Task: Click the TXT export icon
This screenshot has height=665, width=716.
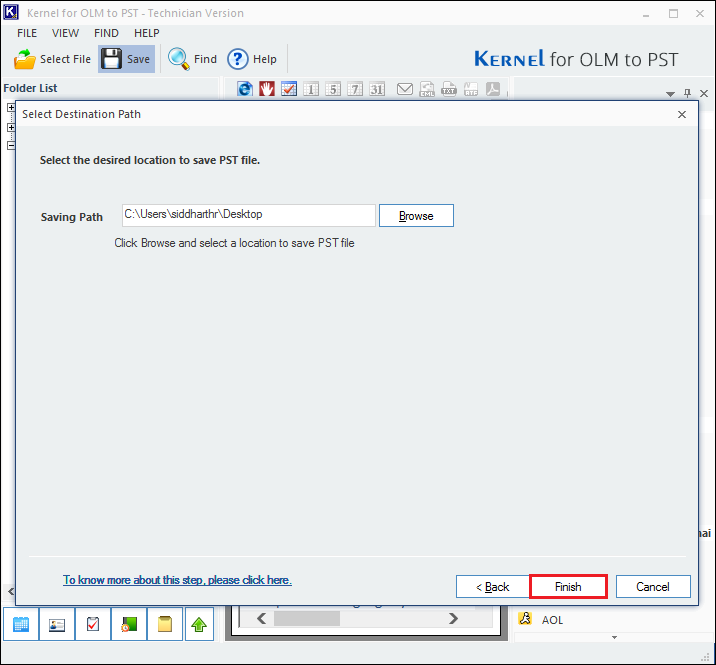Action: pyautogui.click(x=449, y=89)
